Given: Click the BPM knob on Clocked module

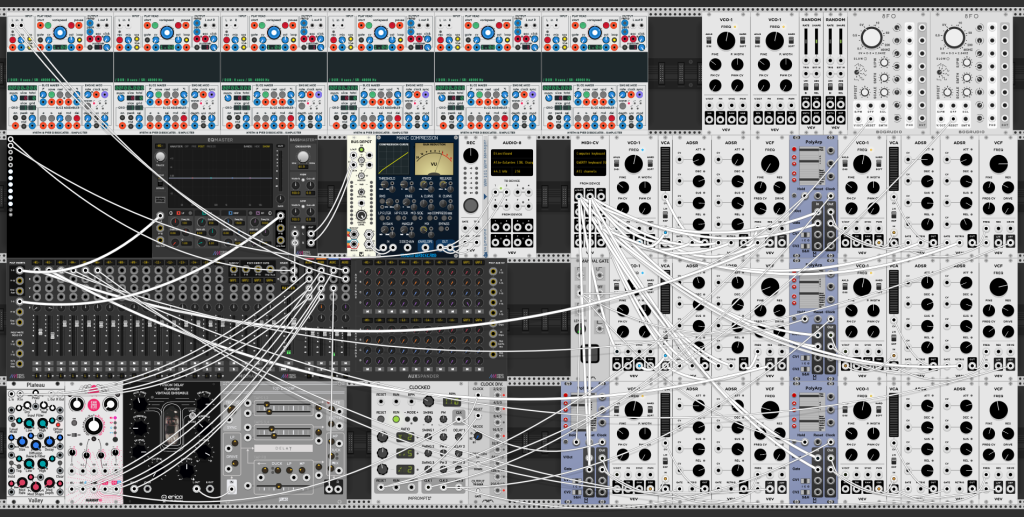Looking at the screenshot, I should [x=428, y=401].
